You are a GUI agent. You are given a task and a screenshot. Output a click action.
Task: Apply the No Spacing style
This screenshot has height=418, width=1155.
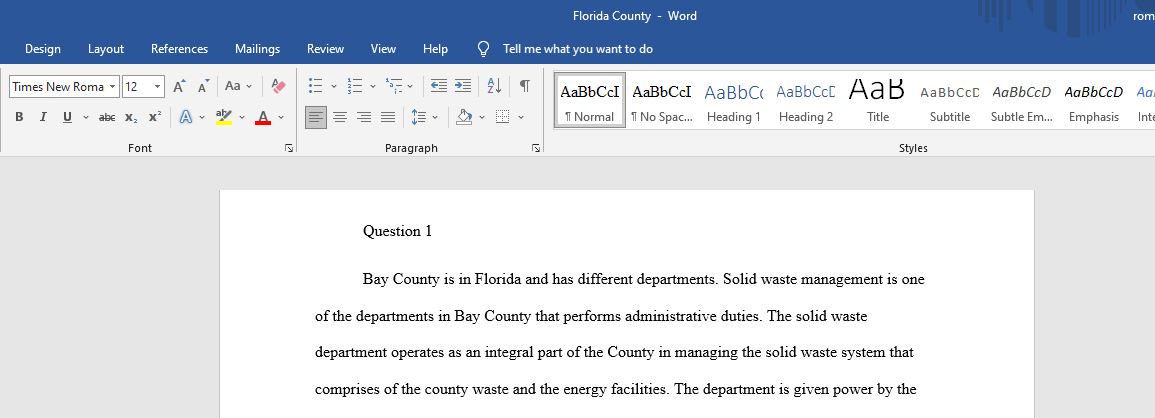(x=661, y=100)
